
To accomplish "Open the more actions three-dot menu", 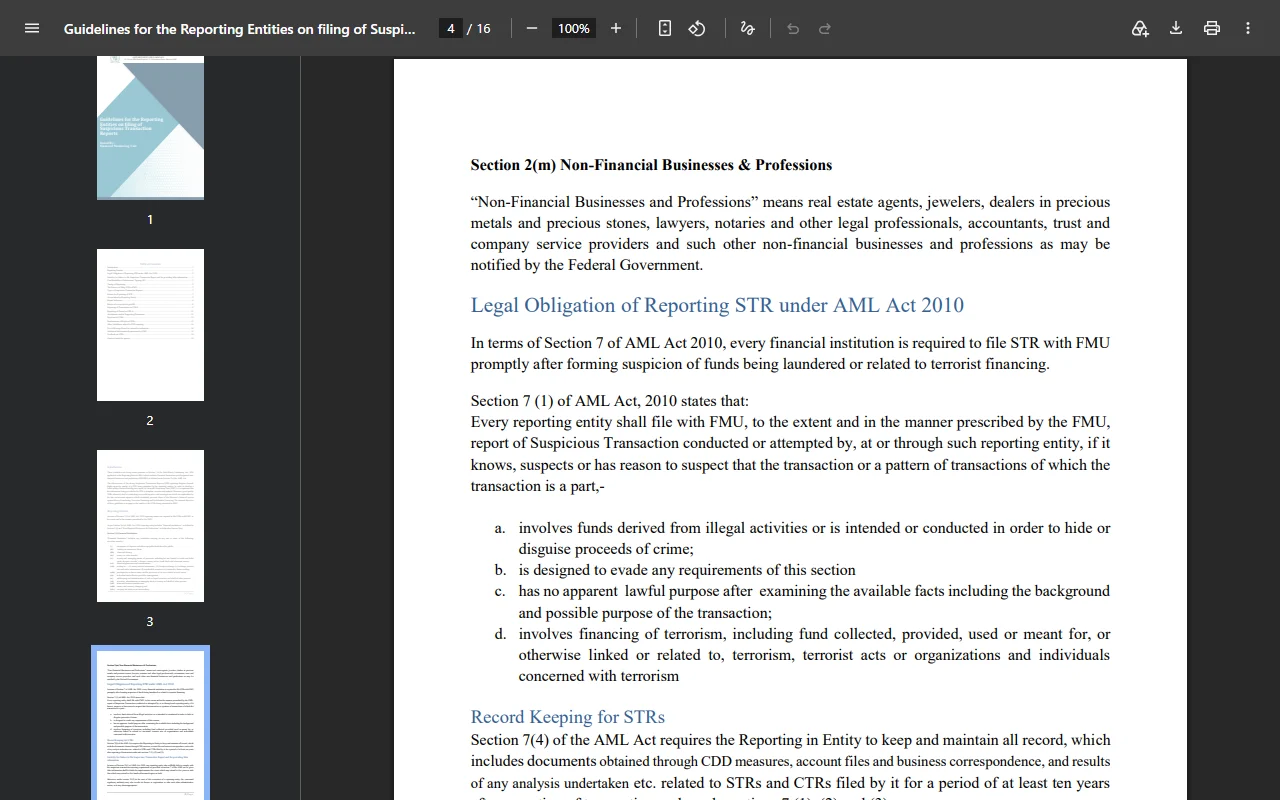I will (1248, 28).
